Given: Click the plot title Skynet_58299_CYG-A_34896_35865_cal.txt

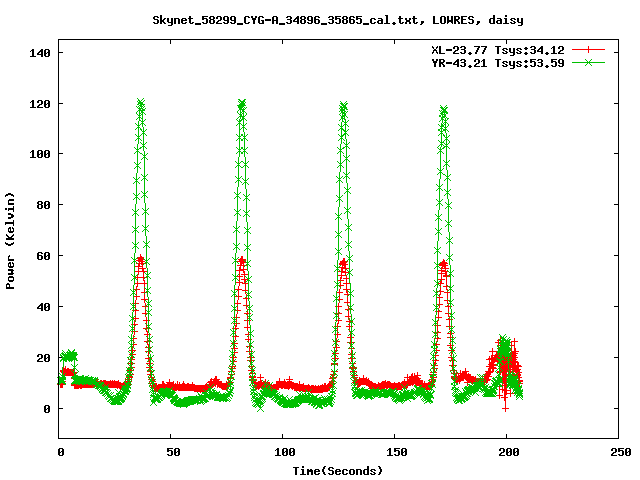Looking at the screenshot, I should coord(285,20).
